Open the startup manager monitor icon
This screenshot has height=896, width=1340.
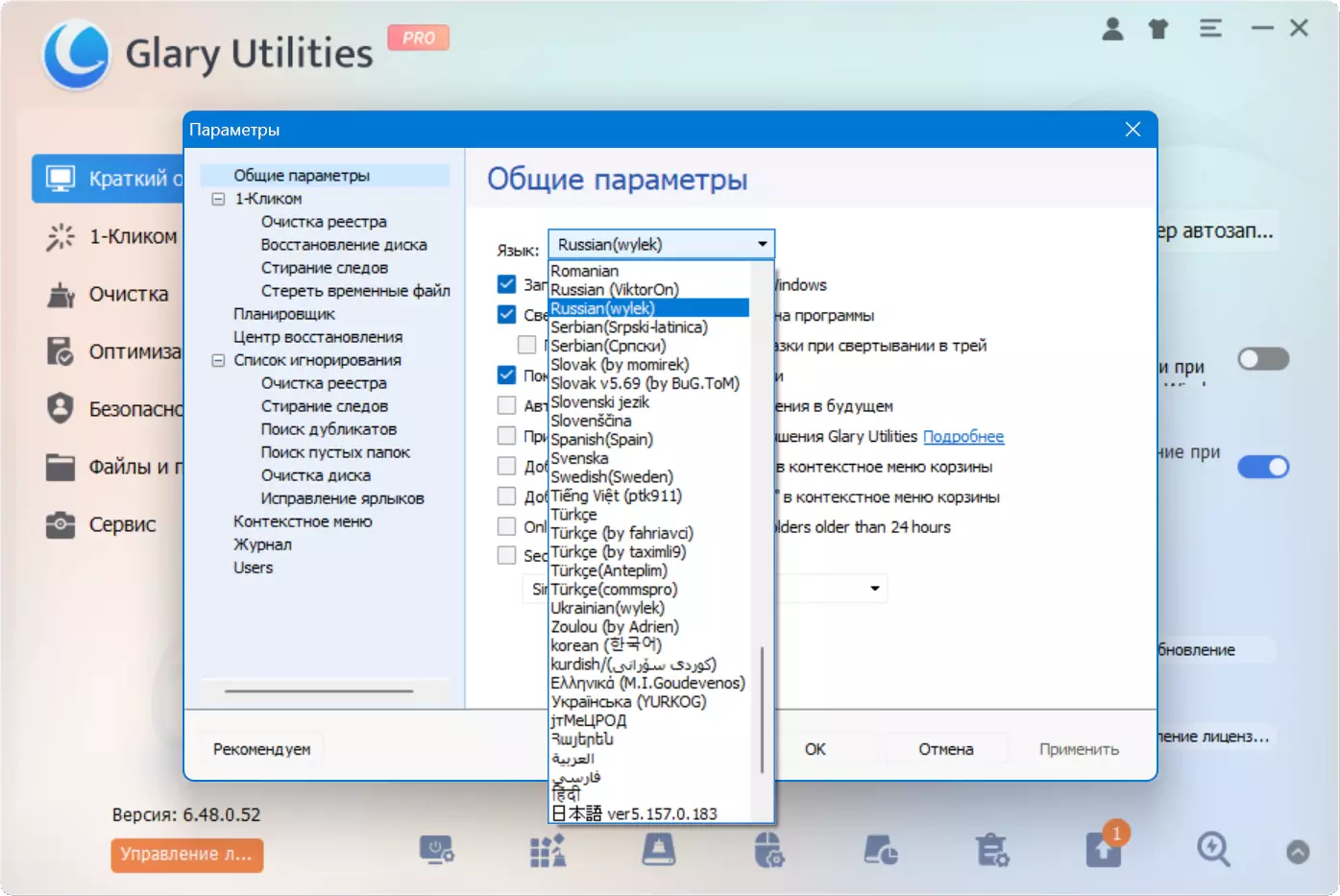pyautogui.click(x=436, y=850)
